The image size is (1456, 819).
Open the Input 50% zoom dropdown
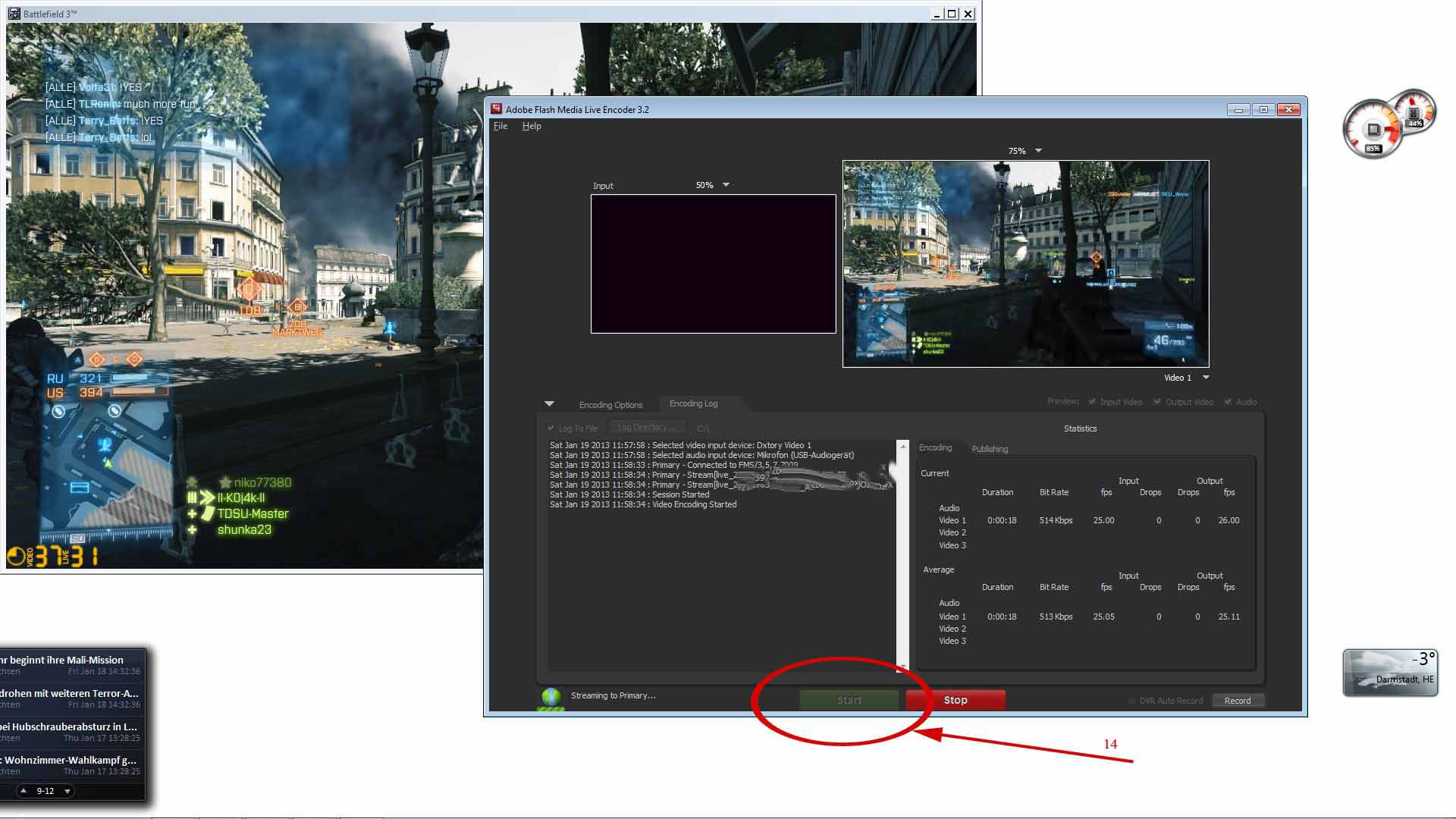tap(726, 185)
